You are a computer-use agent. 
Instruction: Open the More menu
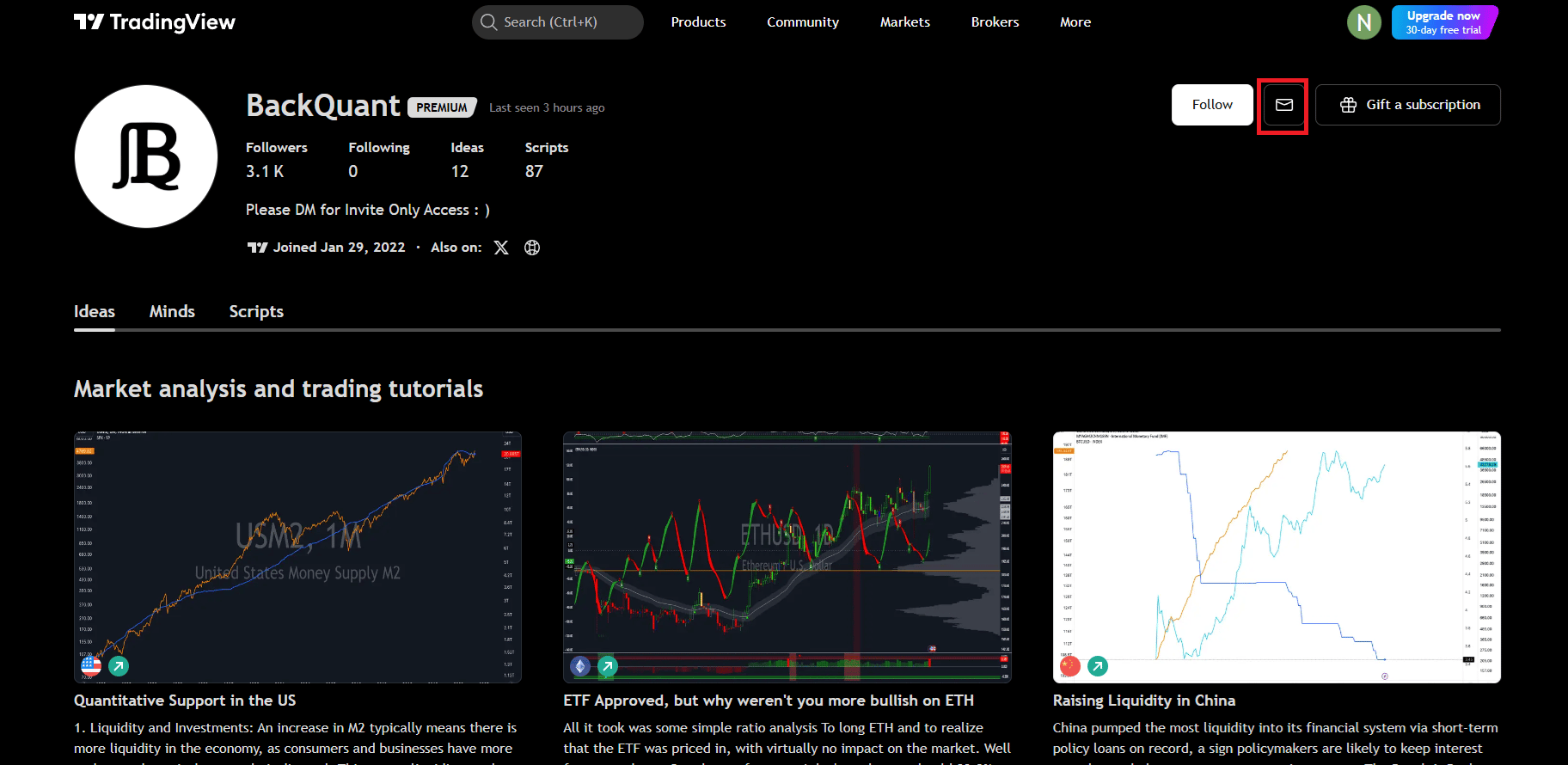[x=1075, y=22]
